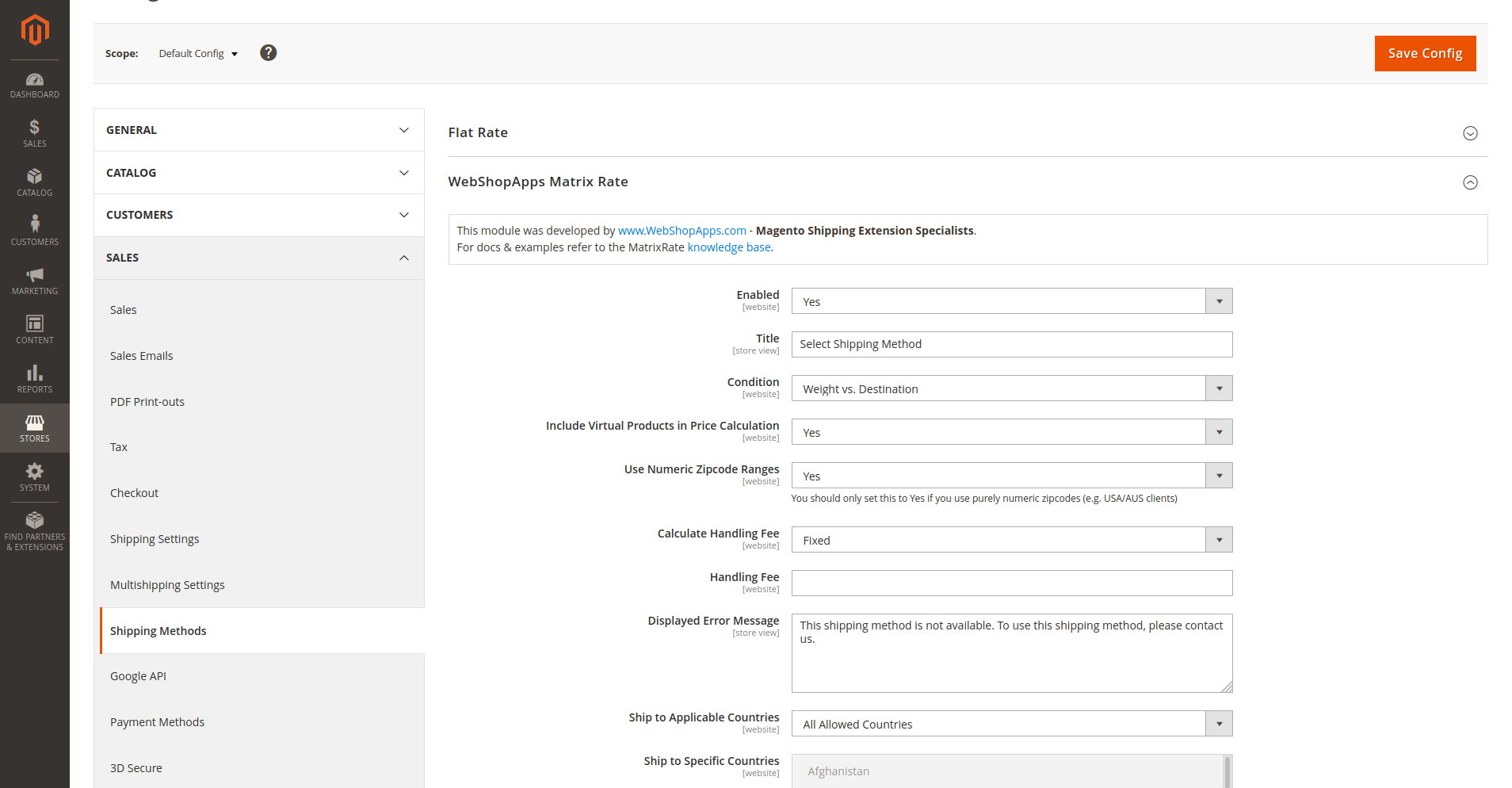The height and width of the screenshot is (788, 1512).
Task: Open the www.WebShopApps.com link
Action: [682, 231]
